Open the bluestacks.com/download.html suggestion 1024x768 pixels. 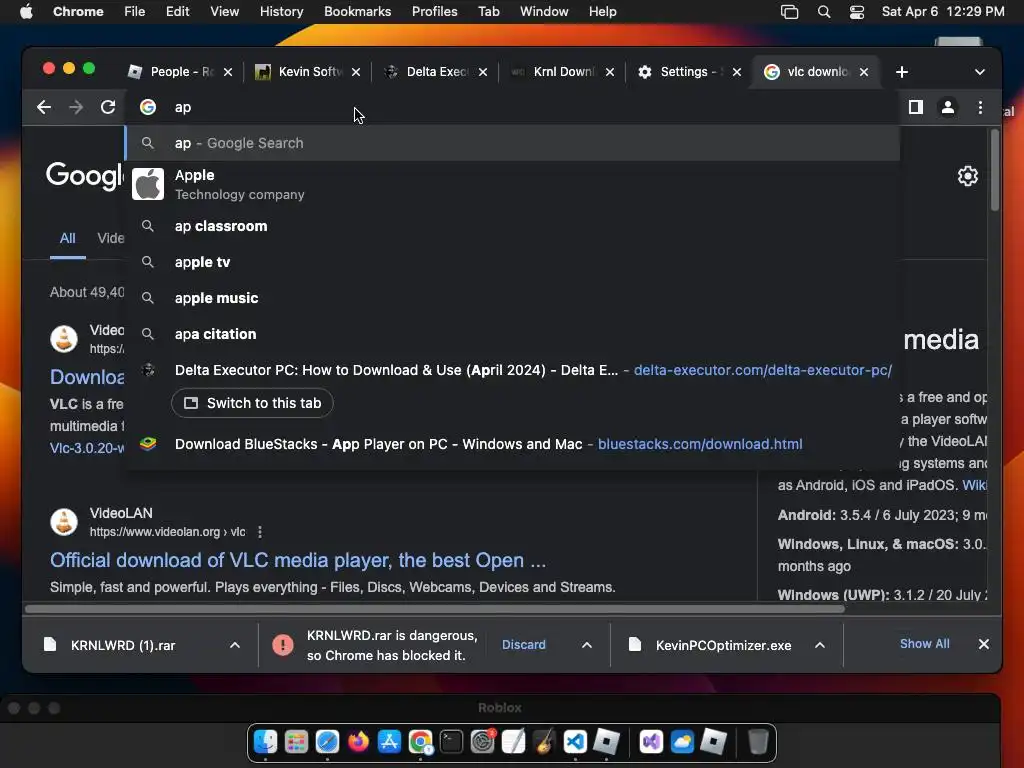click(x=512, y=444)
